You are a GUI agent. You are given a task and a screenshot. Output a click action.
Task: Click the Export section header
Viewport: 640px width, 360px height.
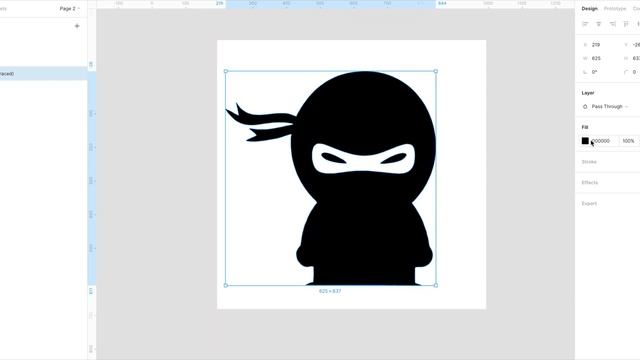(589, 203)
